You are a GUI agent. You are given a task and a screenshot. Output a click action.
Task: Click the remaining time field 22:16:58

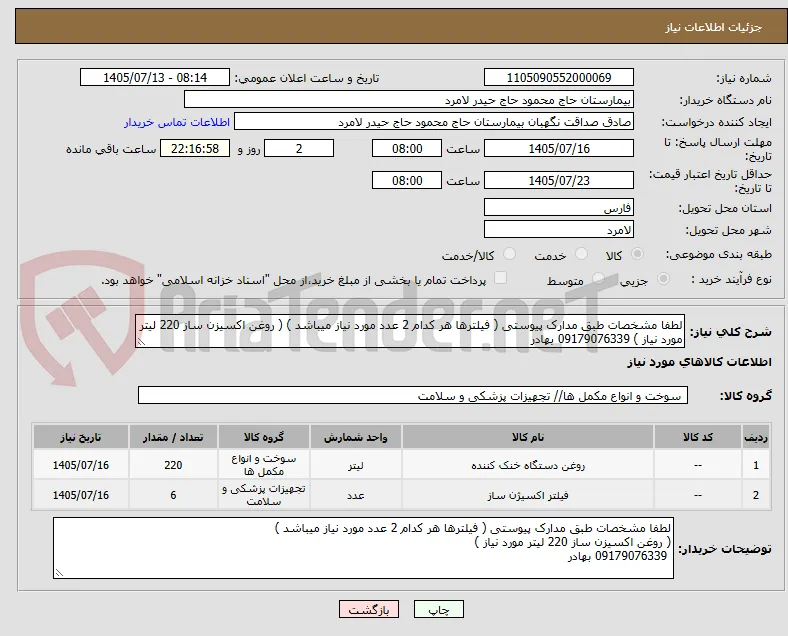(x=195, y=148)
